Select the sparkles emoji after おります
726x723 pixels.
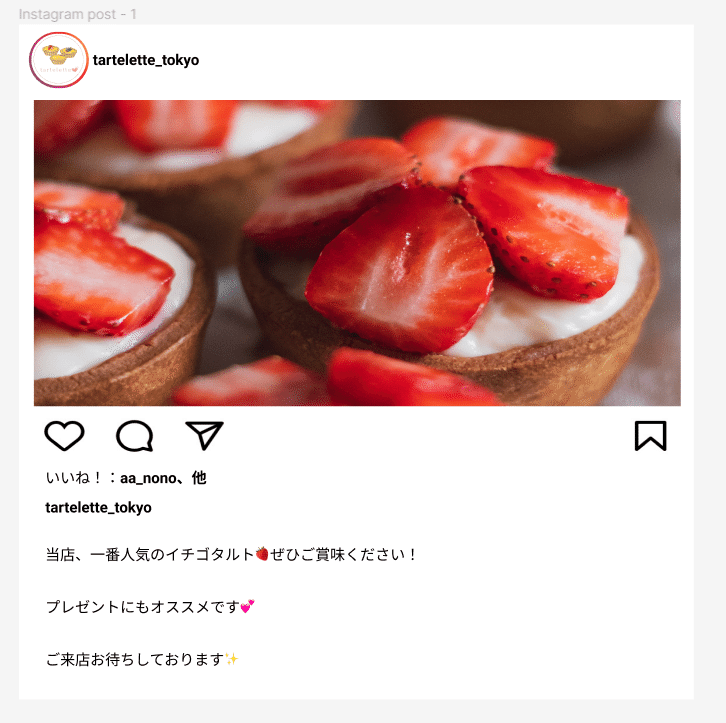(232, 659)
